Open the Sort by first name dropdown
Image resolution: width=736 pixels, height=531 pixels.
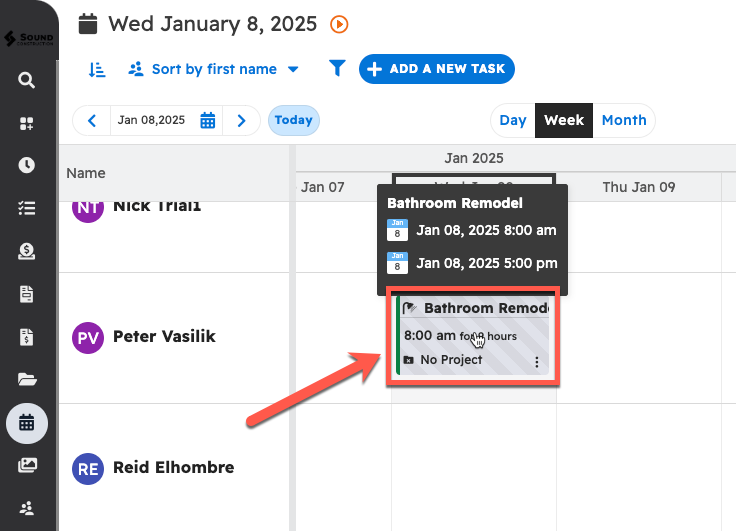[214, 69]
